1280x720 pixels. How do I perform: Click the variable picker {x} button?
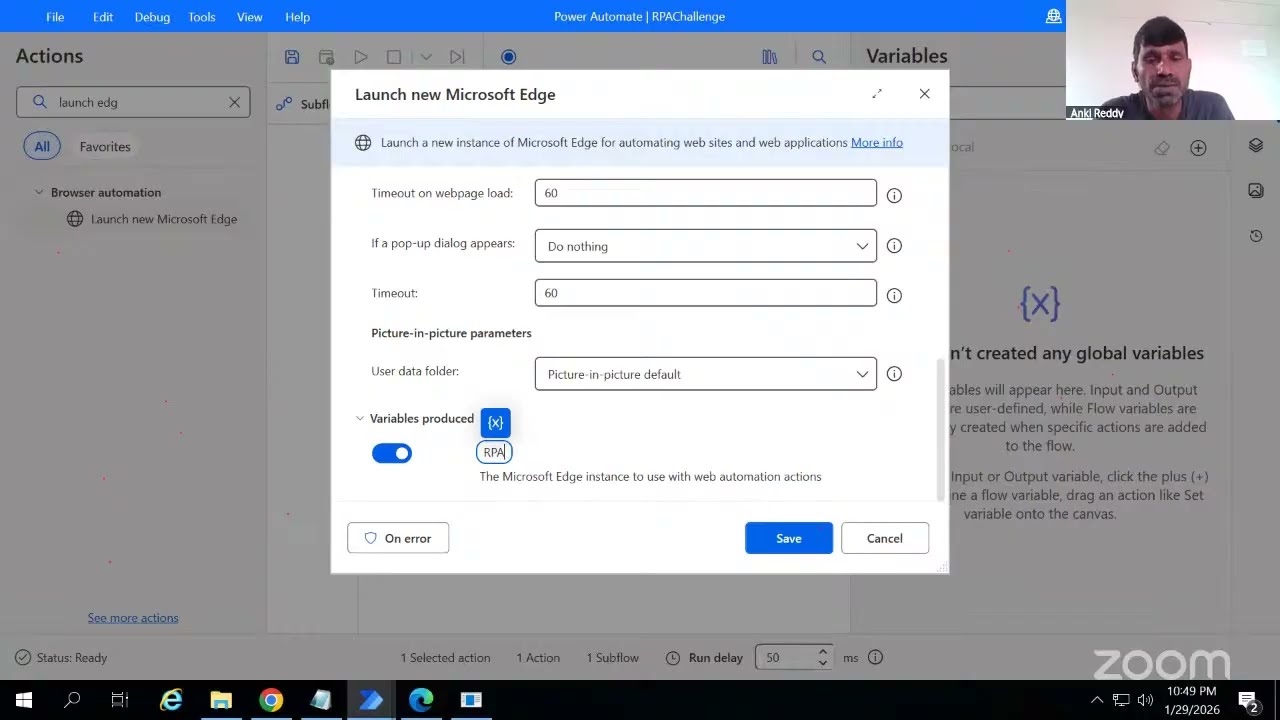[495, 423]
